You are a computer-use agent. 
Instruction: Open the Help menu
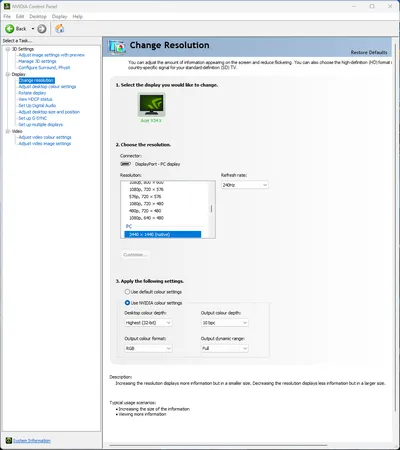[77, 16]
